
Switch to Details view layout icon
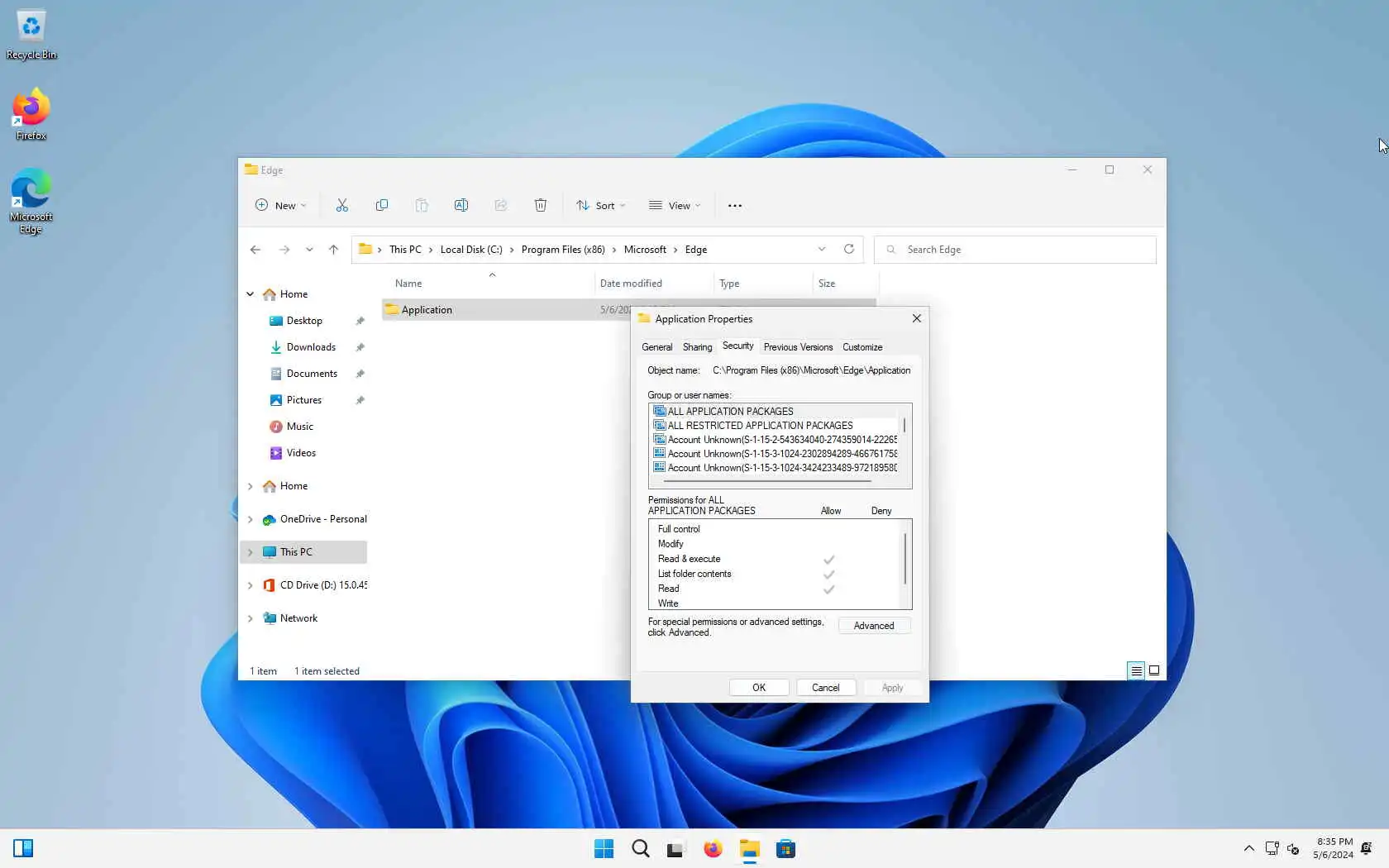(x=1136, y=670)
